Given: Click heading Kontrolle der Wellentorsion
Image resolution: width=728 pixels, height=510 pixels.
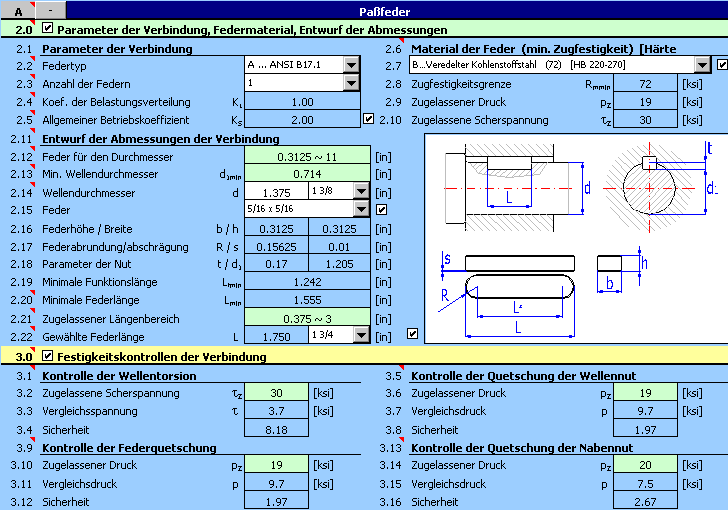Looking at the screenshot, I should (x=119, y=376).
